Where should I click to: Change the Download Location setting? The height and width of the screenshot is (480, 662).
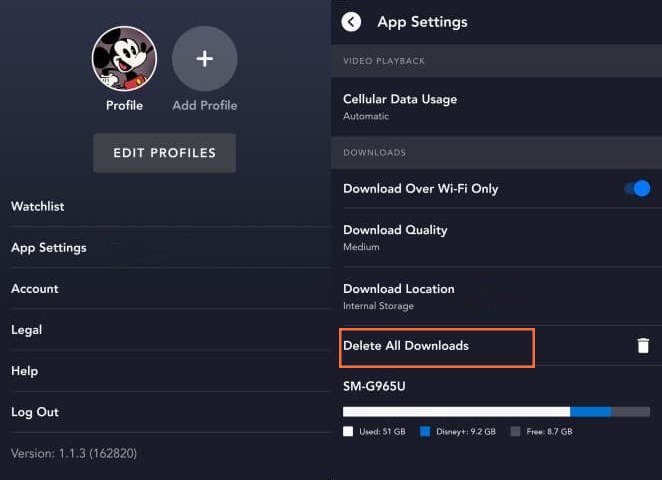point(398,296)
